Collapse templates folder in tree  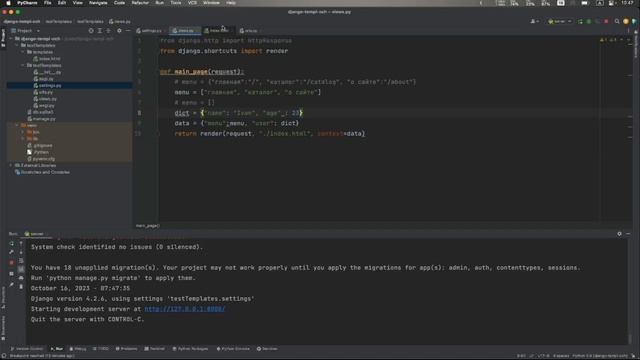click(23, 52)
